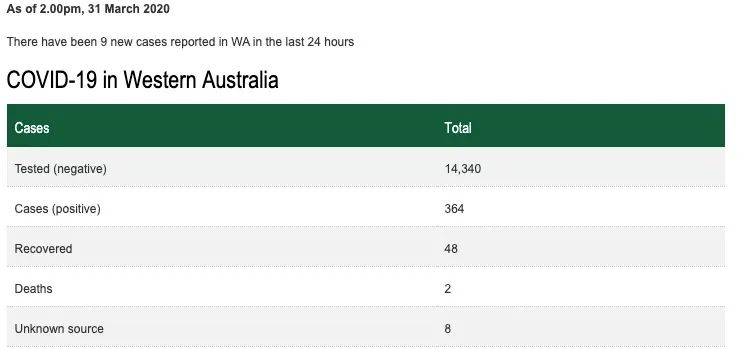Click the 364 positive cases value
The height and width of the screenshot is (364, 750).
coord(454,209)
